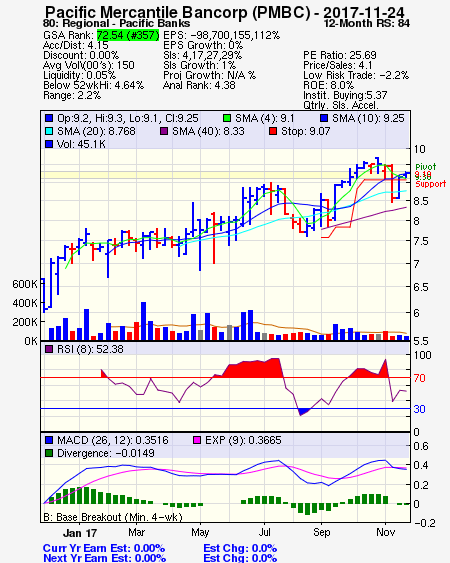Click the green SMA (4) legend swatch
450x563 pixels.
coord(227,118)
